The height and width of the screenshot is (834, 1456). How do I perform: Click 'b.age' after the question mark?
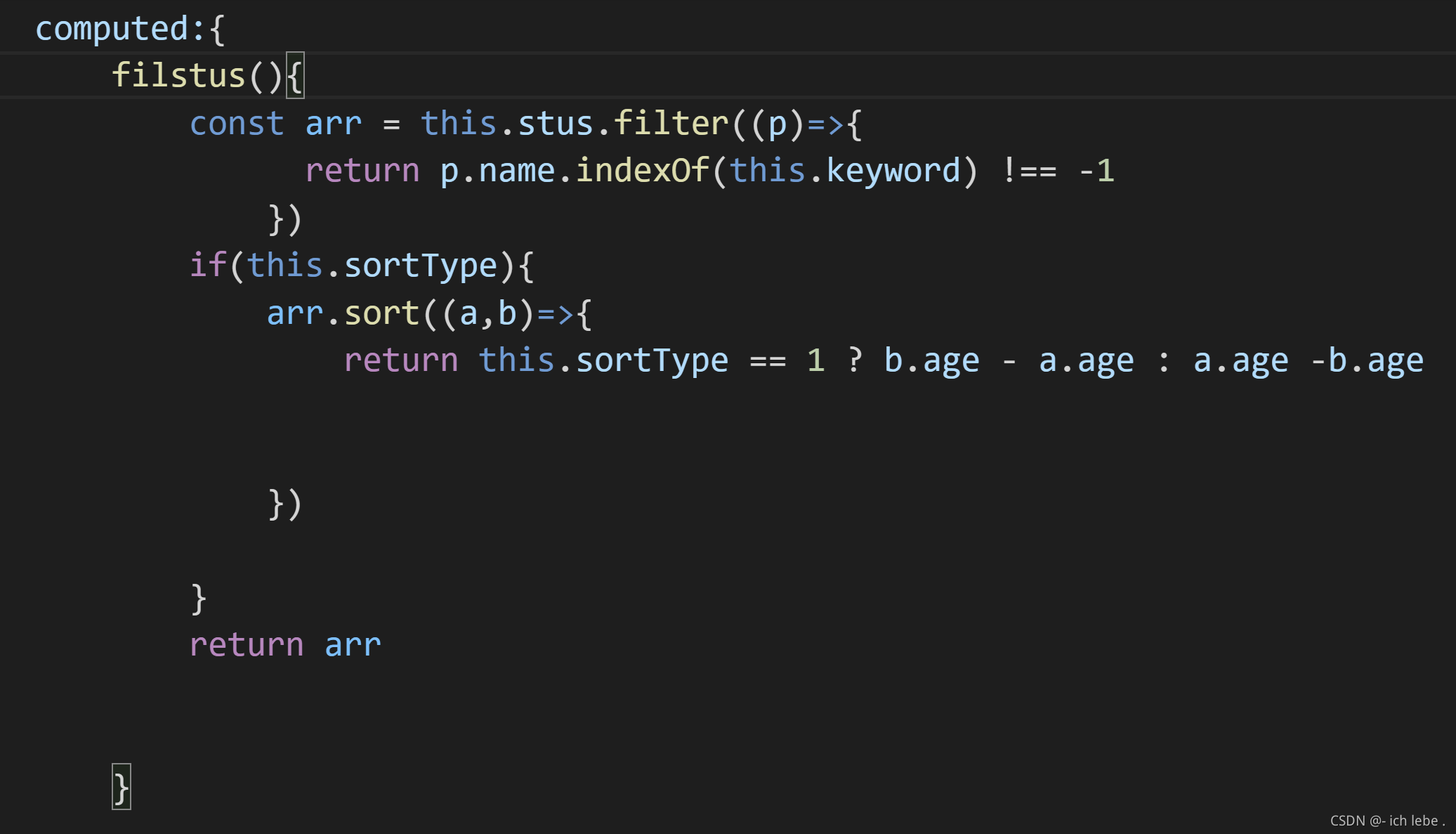point(931,361)
